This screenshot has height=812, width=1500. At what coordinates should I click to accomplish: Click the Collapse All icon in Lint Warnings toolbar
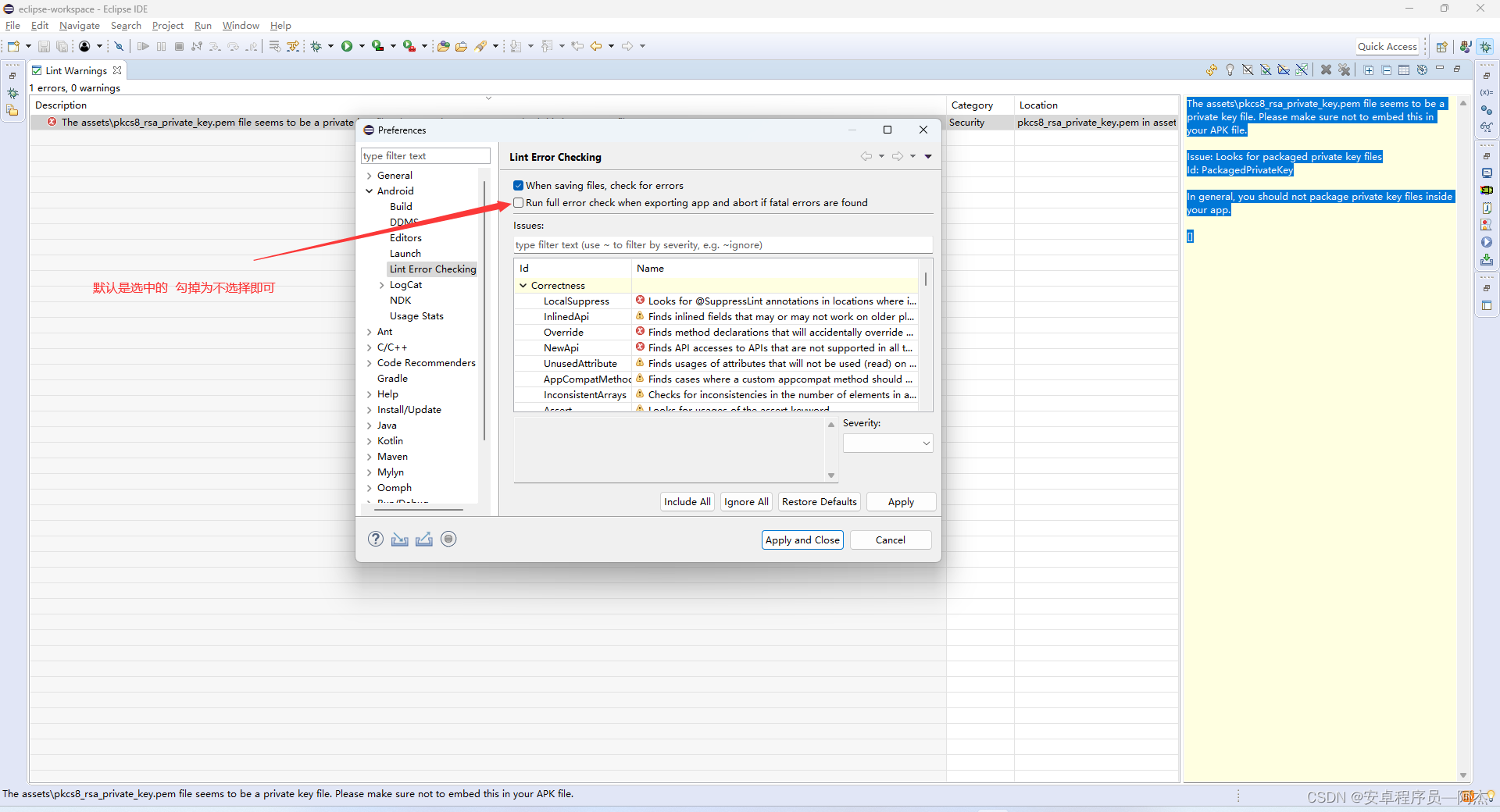click(x=1386, y=69)
